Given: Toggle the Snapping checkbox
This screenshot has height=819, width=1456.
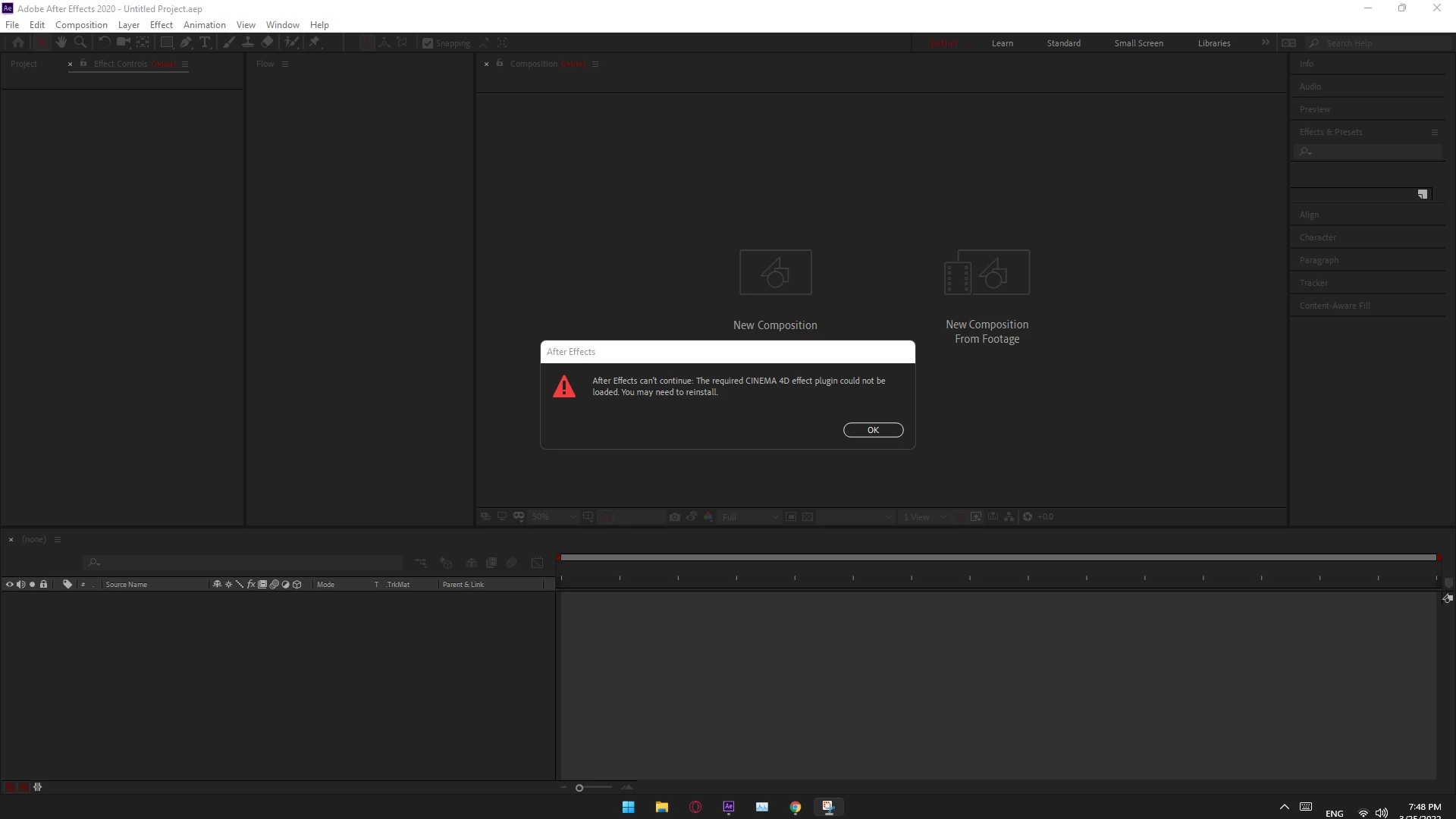Looking at the screenshot, I should point(428,43).
